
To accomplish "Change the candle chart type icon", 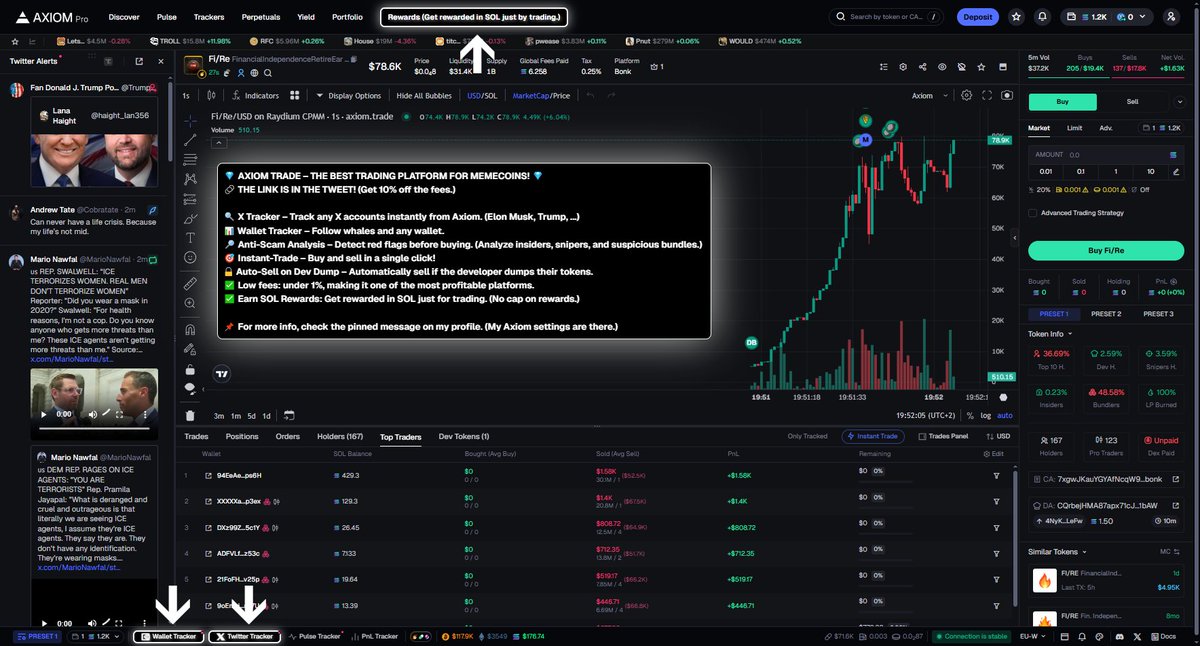I will click(x=211, y=96).
